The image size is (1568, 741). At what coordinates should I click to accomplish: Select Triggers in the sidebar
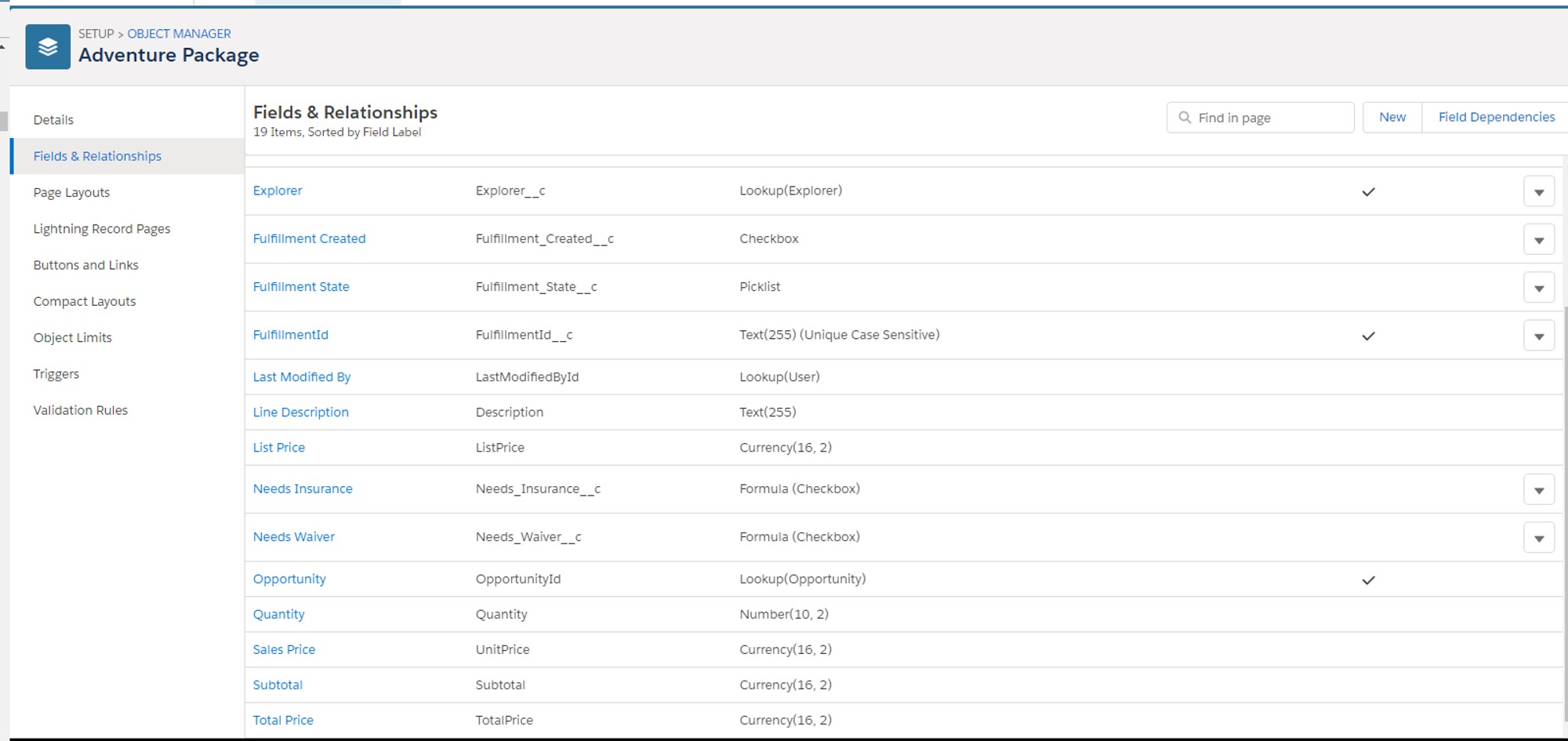pos(56,374)
